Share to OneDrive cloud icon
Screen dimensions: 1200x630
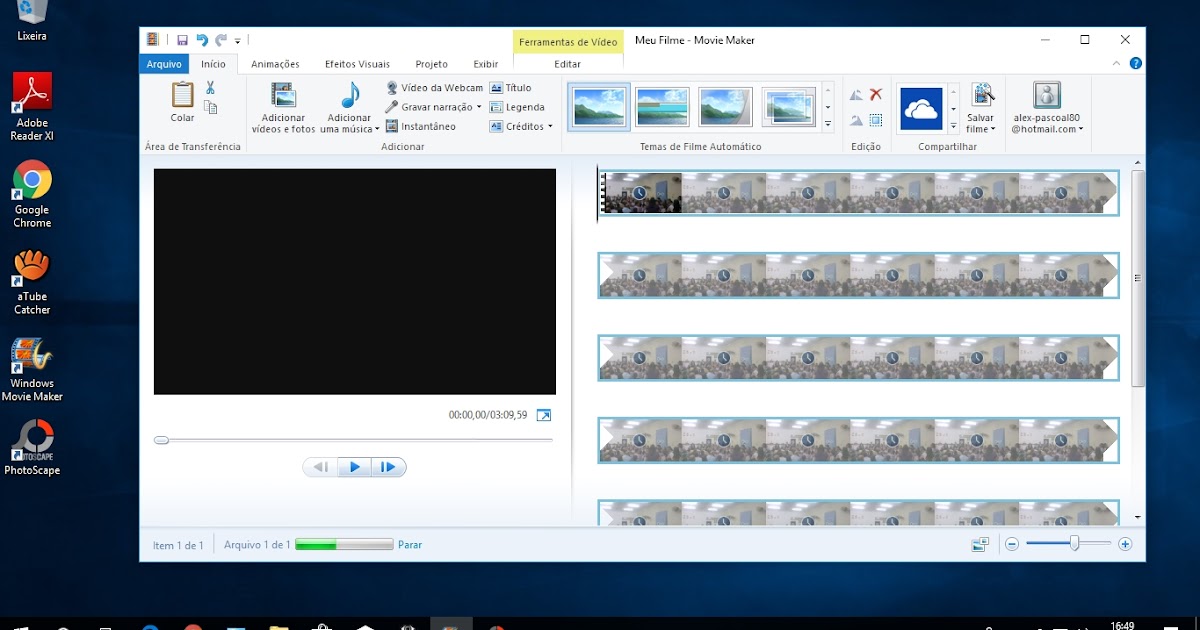point(920,107)
